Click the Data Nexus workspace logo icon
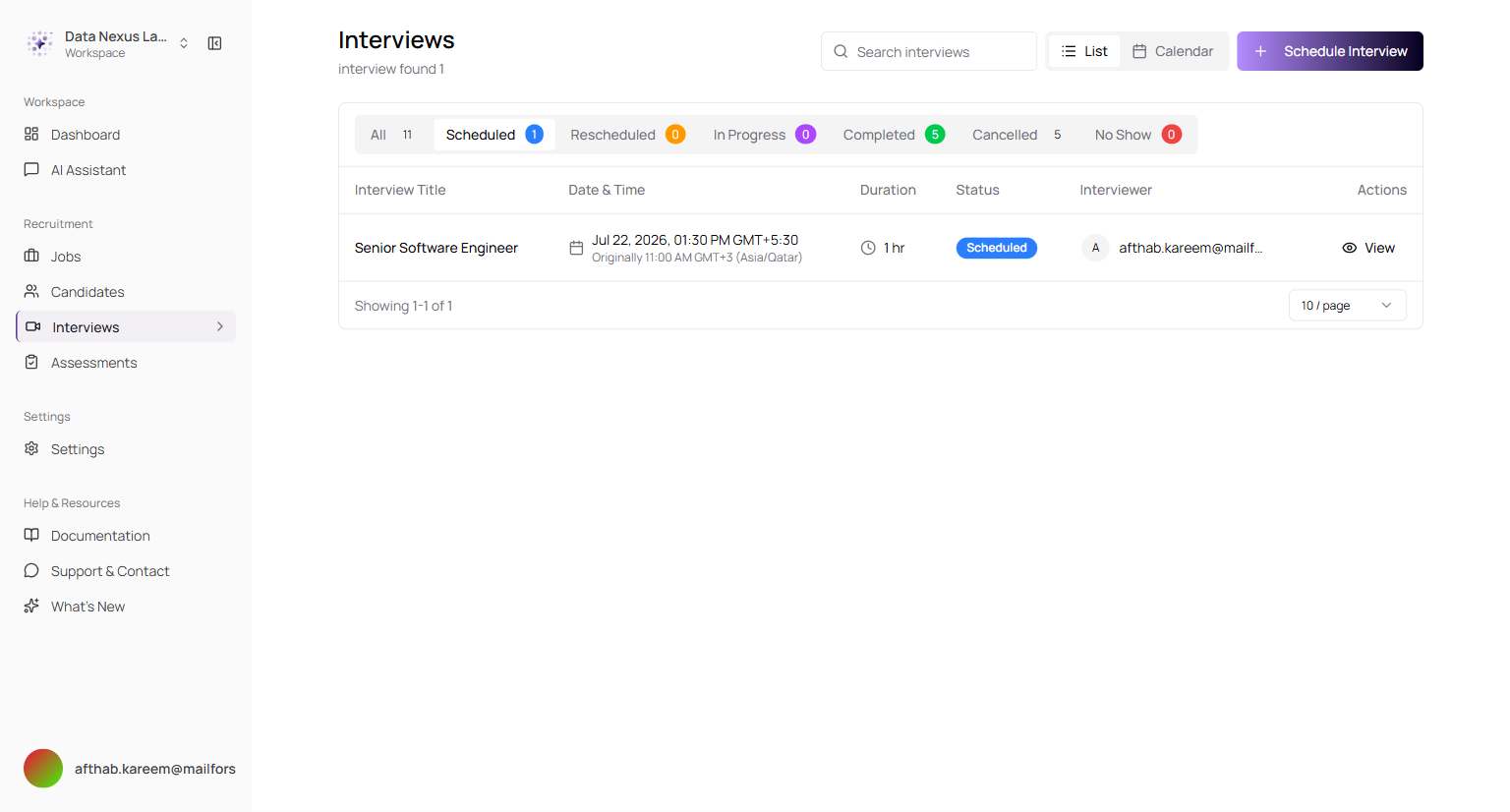The width and height of the screenshot is (1510, 812). pyautogui.click(x=40, y=43)
